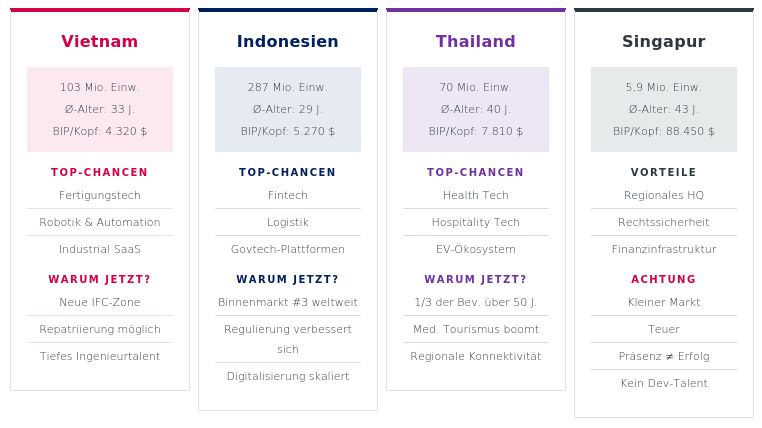Select the EV-Ökosystem entry
The width and height of the screenshot is (762, 428).
[x=476, y=250]
